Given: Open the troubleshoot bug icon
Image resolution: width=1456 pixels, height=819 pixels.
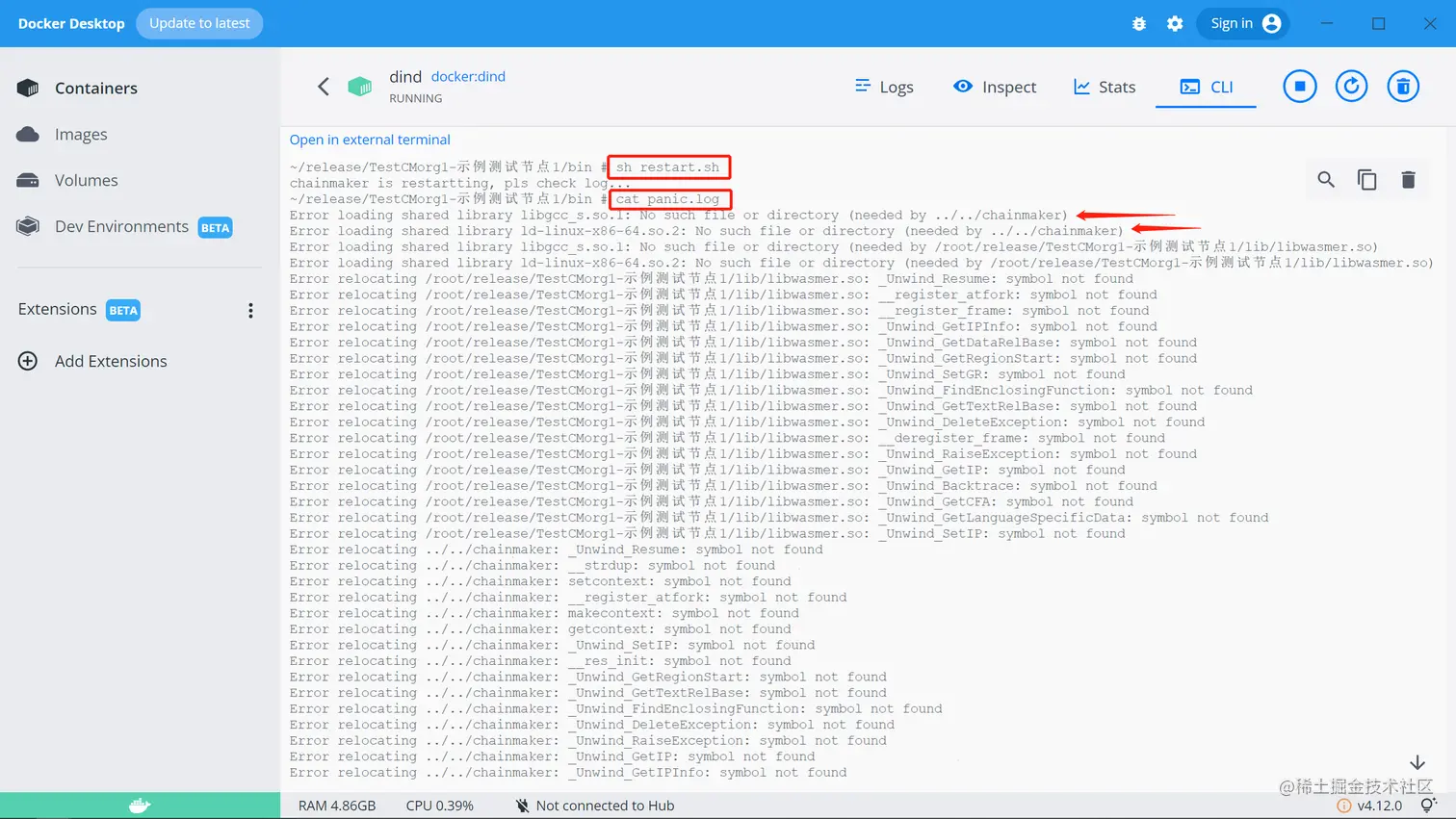Looking at the screenshot, I should pos(1139,23).
